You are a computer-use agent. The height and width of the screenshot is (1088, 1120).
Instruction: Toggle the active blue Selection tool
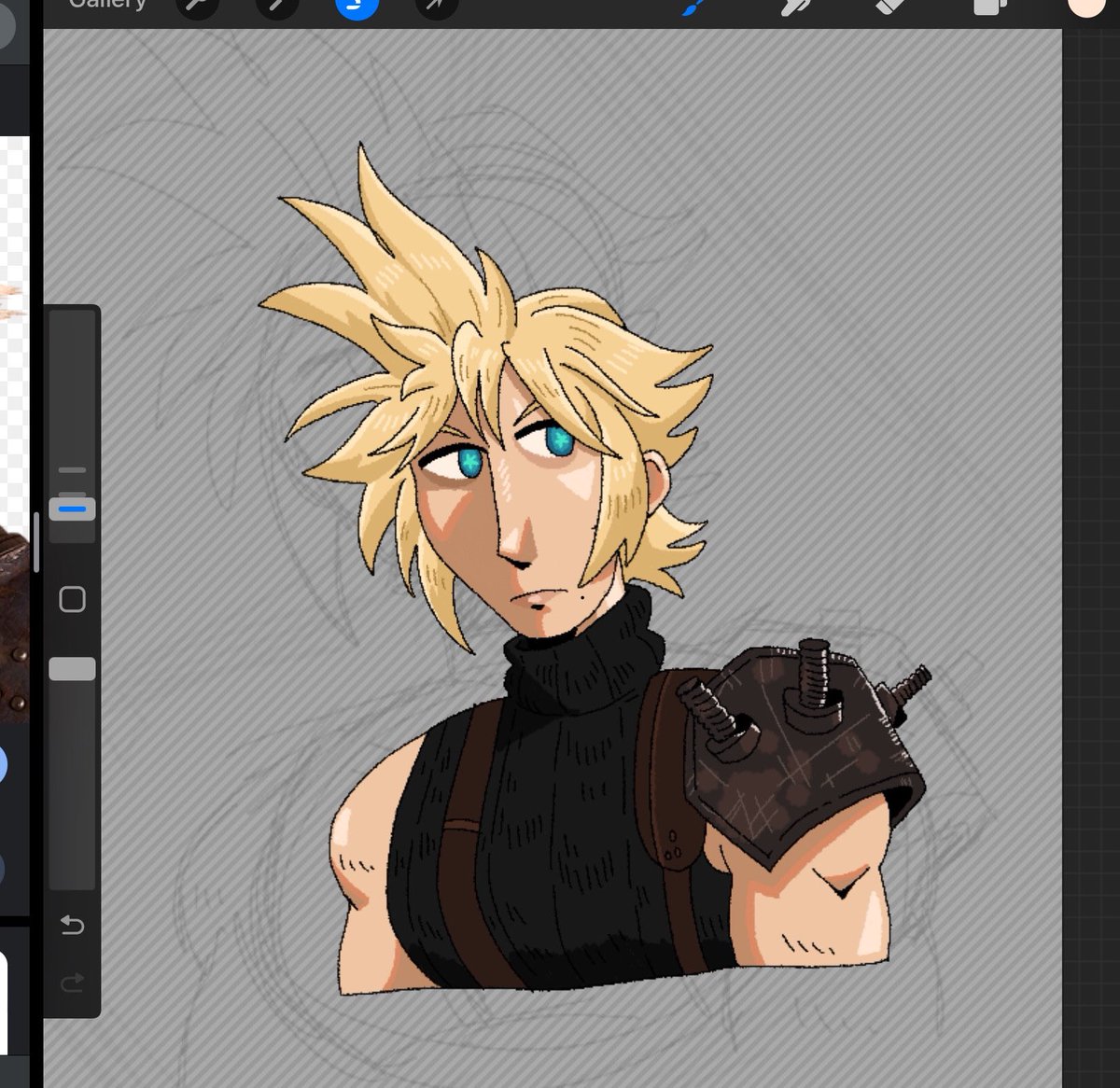pyautogui.click(x=357, y=7)
